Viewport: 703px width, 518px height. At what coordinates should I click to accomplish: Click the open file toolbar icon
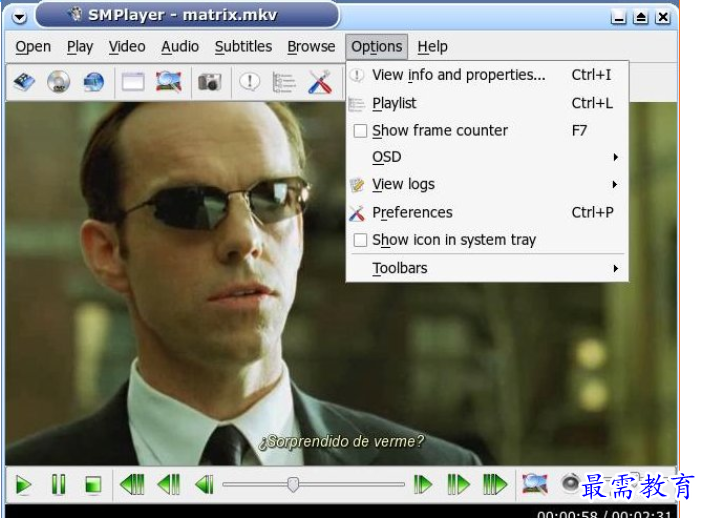(x=24, y=82)
